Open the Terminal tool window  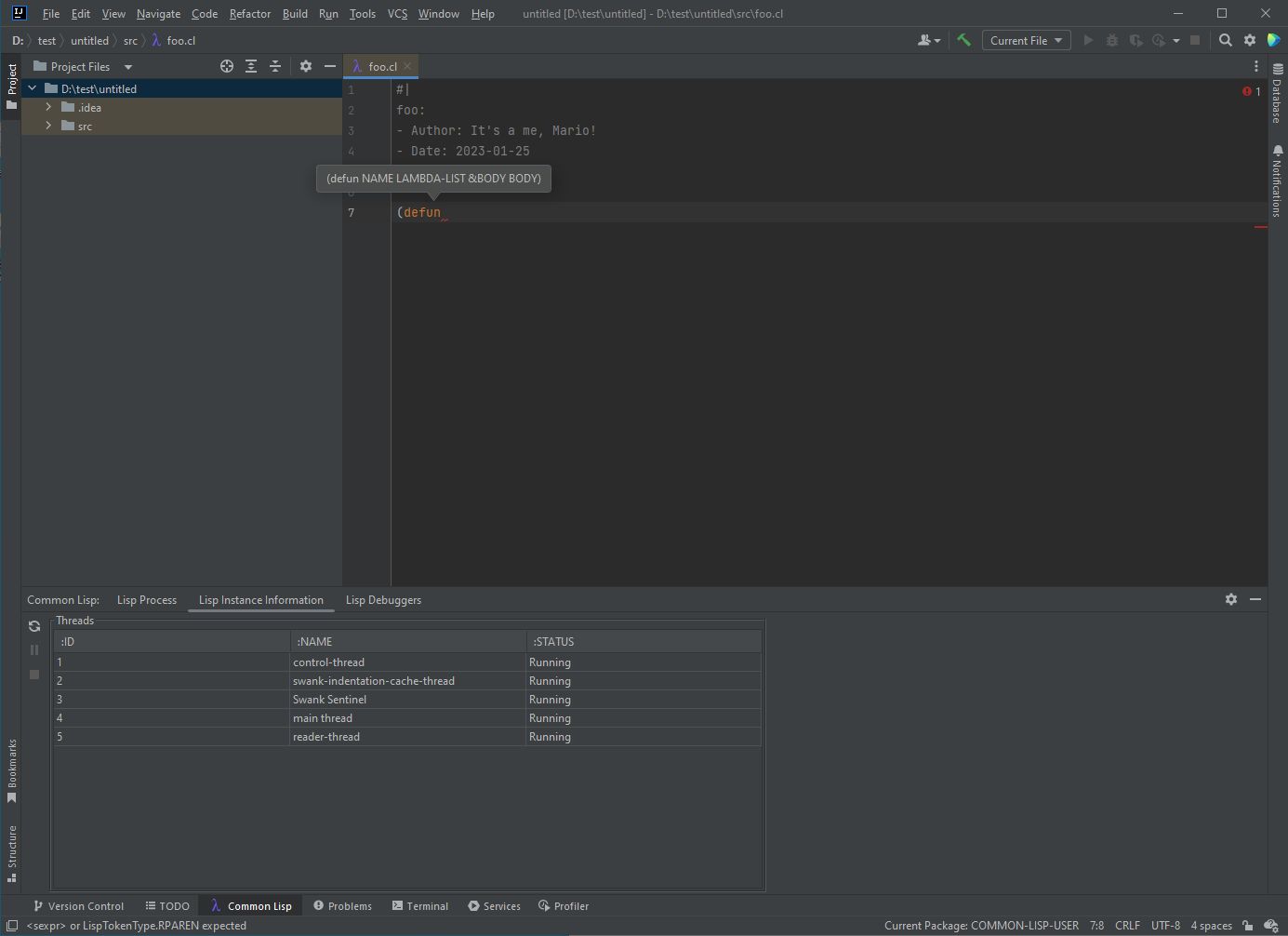[x=420, y=906]
